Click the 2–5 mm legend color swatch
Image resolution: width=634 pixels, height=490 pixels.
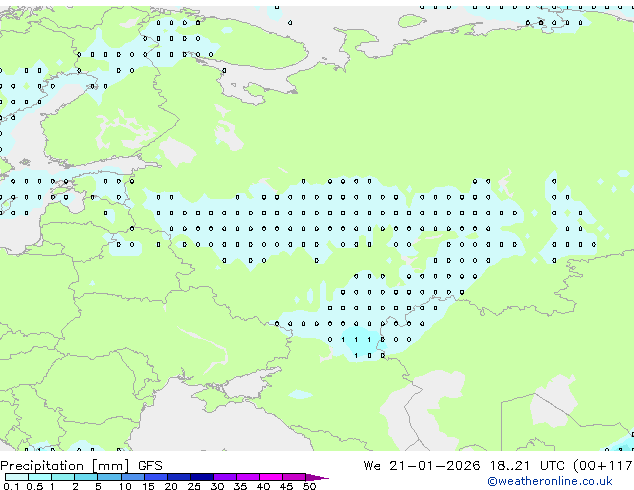coord(86,477)
